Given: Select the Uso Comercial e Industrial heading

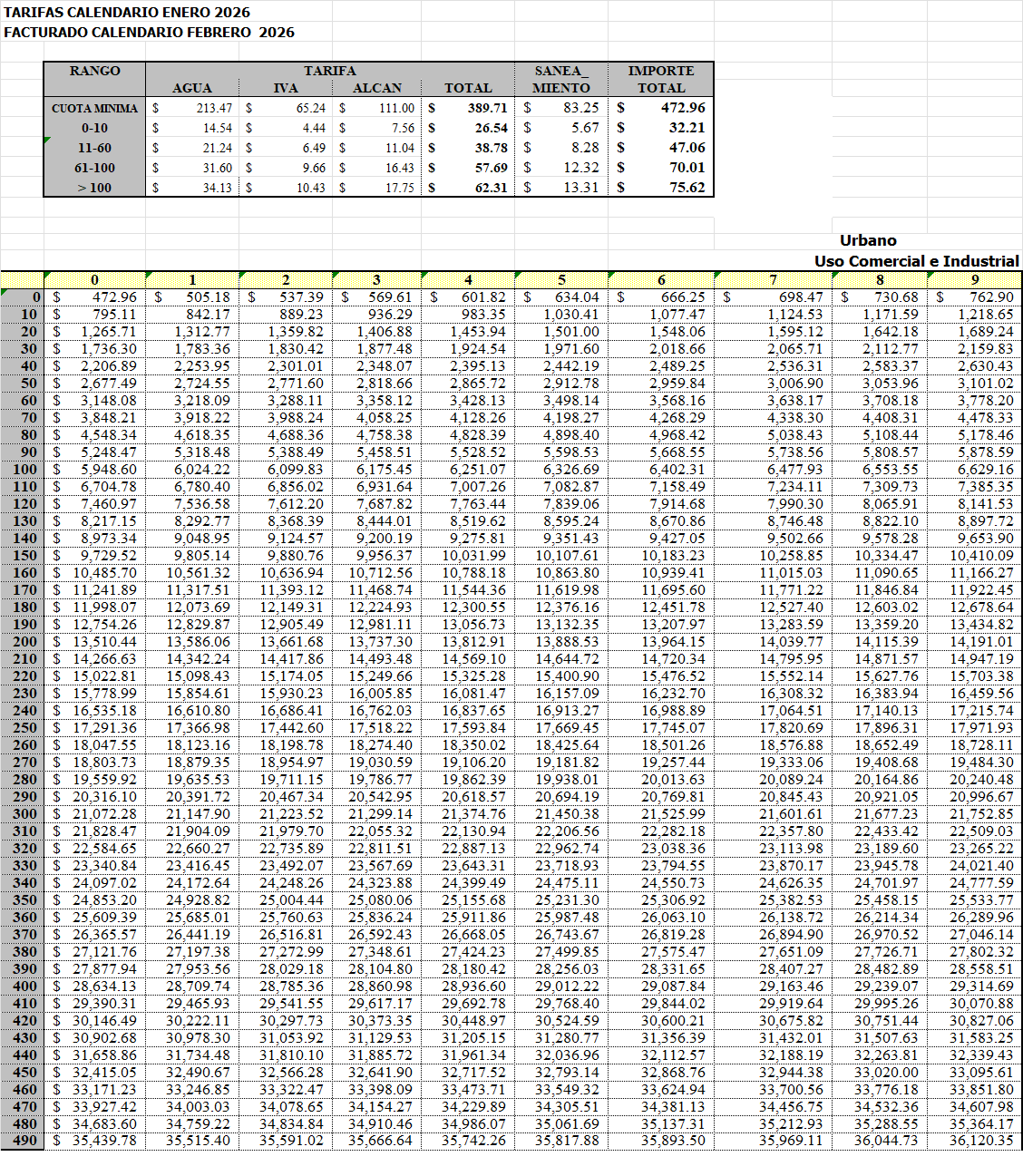Looking at the screenshot, I should [x=916, y=261].
